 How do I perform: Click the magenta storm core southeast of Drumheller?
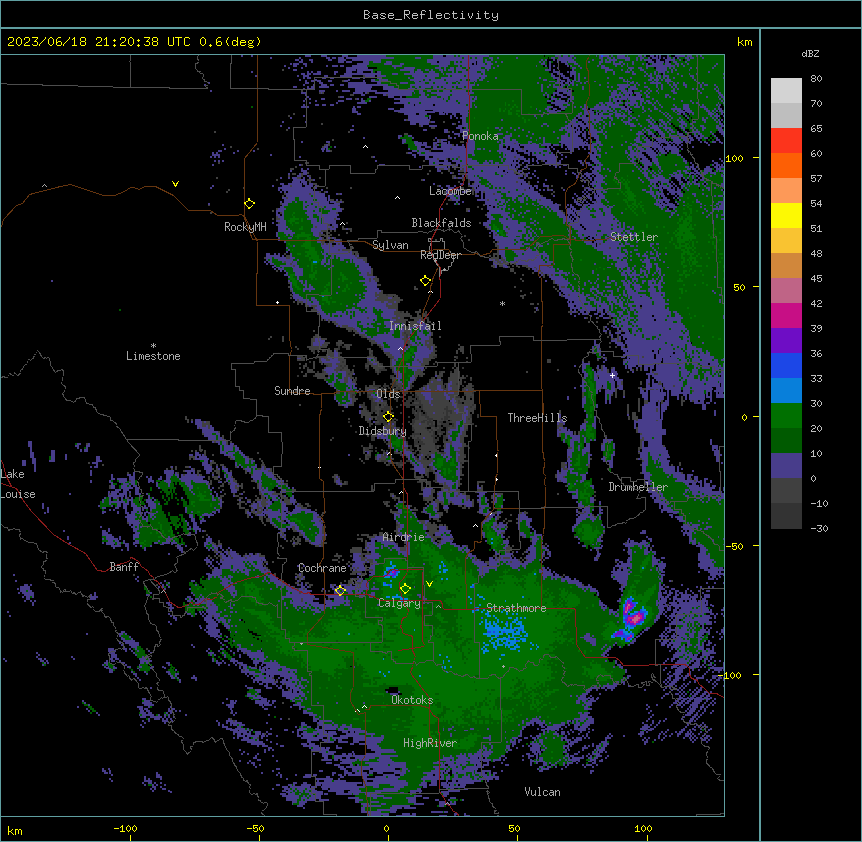tap(634, 618)
